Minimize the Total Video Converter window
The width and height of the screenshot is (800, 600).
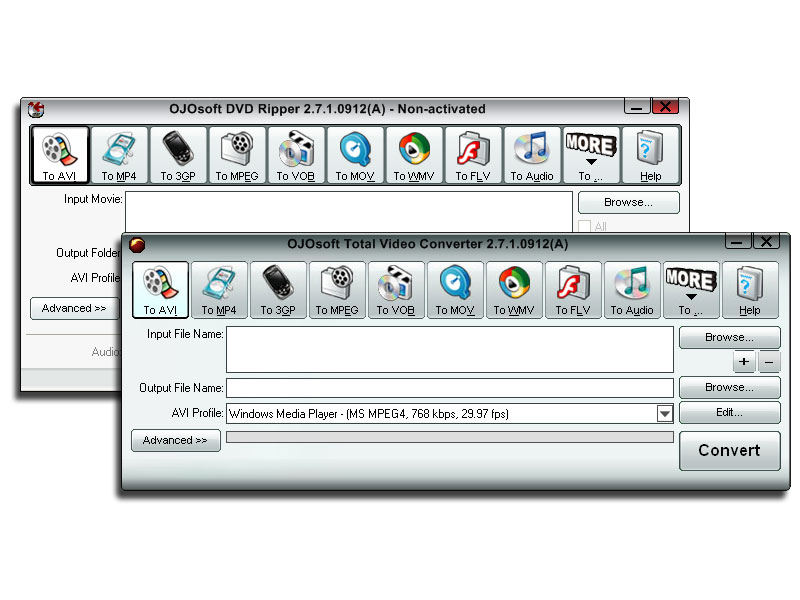pyautogui.click(x=738, y=241)
